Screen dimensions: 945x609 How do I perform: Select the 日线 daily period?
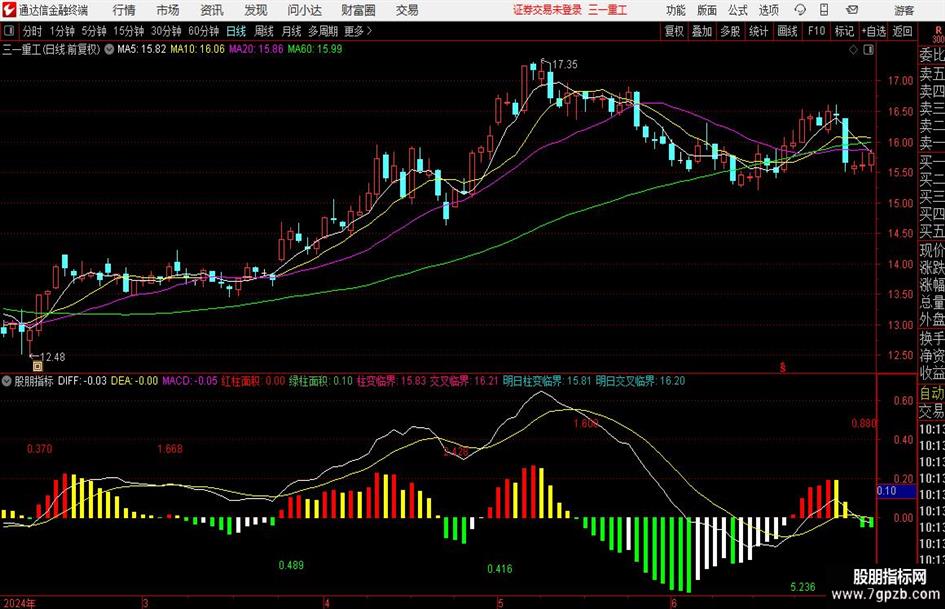(236, 31)
